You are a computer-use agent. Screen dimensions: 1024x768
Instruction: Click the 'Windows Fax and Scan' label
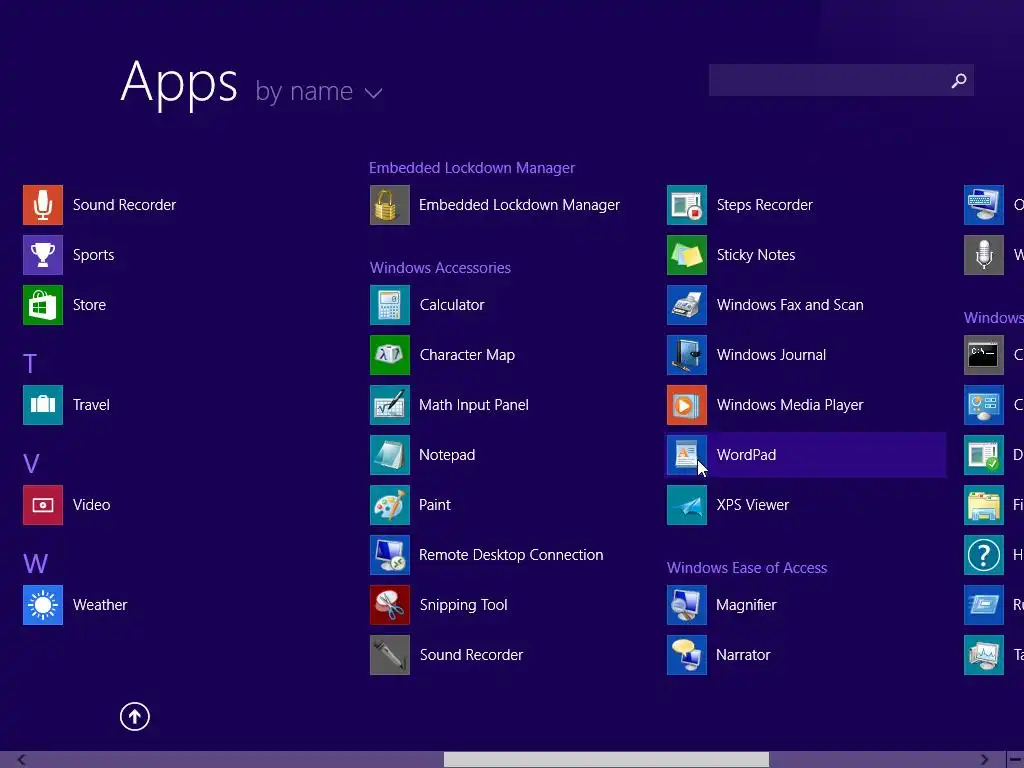[790, 305]
